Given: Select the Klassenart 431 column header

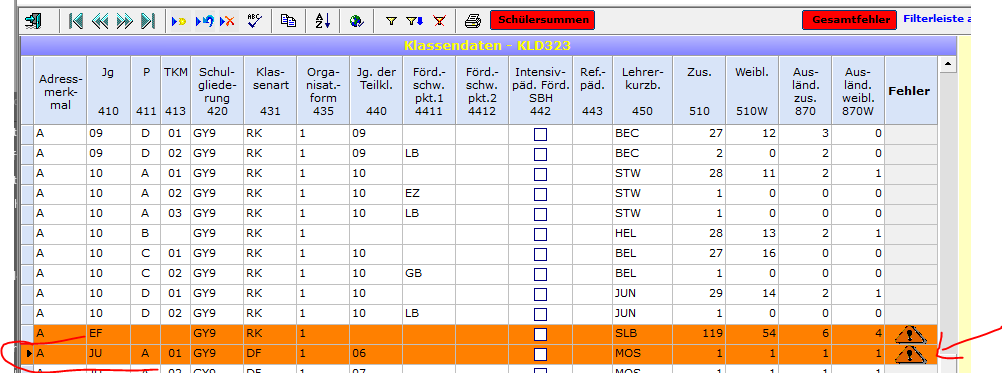Looking at the screenshot, I should [269, 91].
